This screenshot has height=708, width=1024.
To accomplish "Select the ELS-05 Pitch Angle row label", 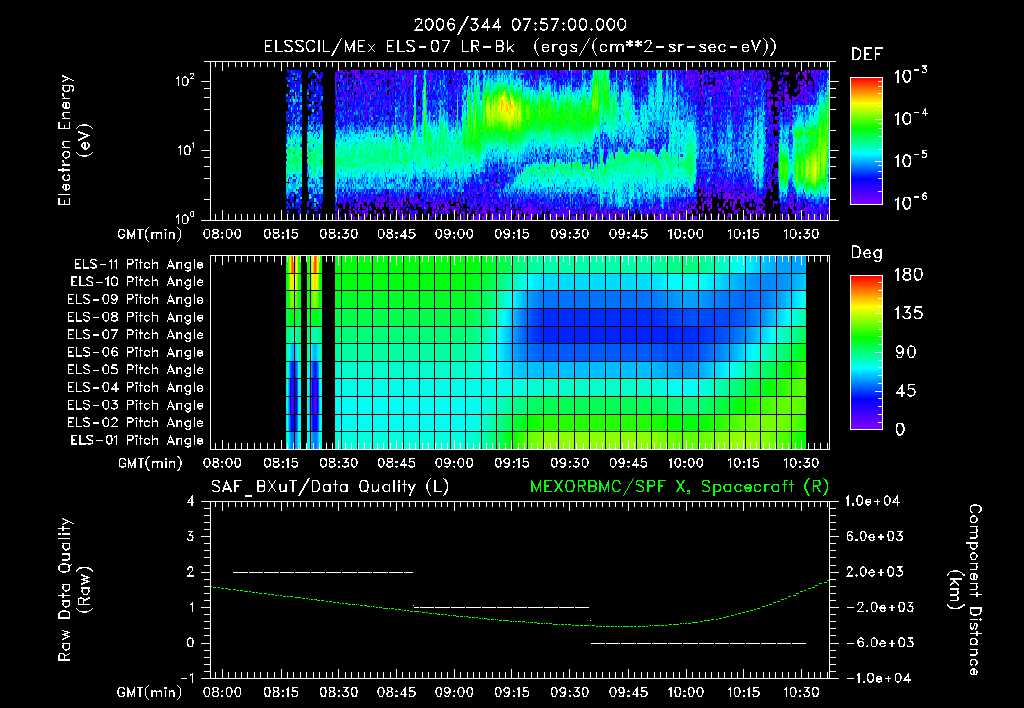I will 135,370.
